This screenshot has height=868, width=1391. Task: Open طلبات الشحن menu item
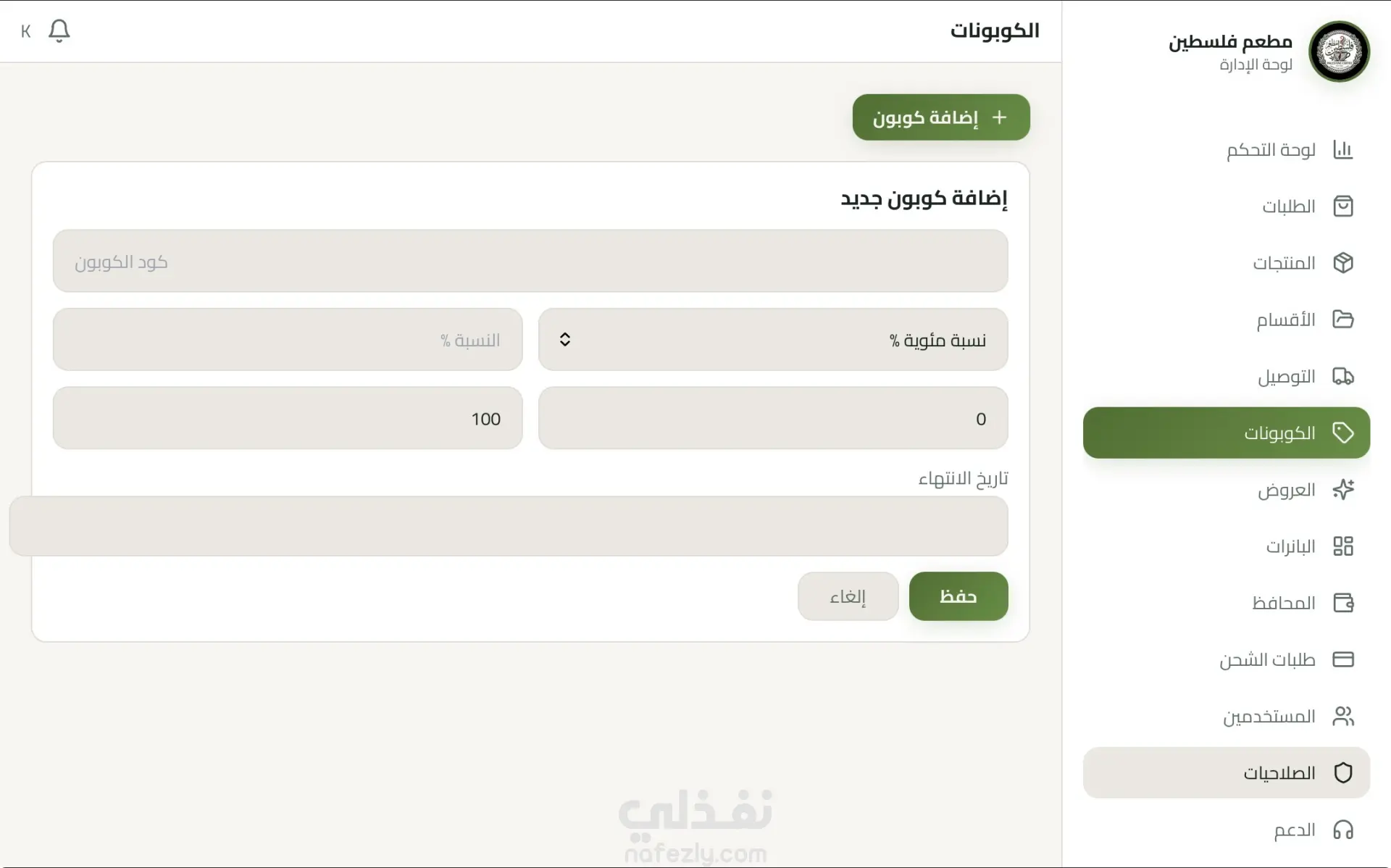[x=1266, y=660]
